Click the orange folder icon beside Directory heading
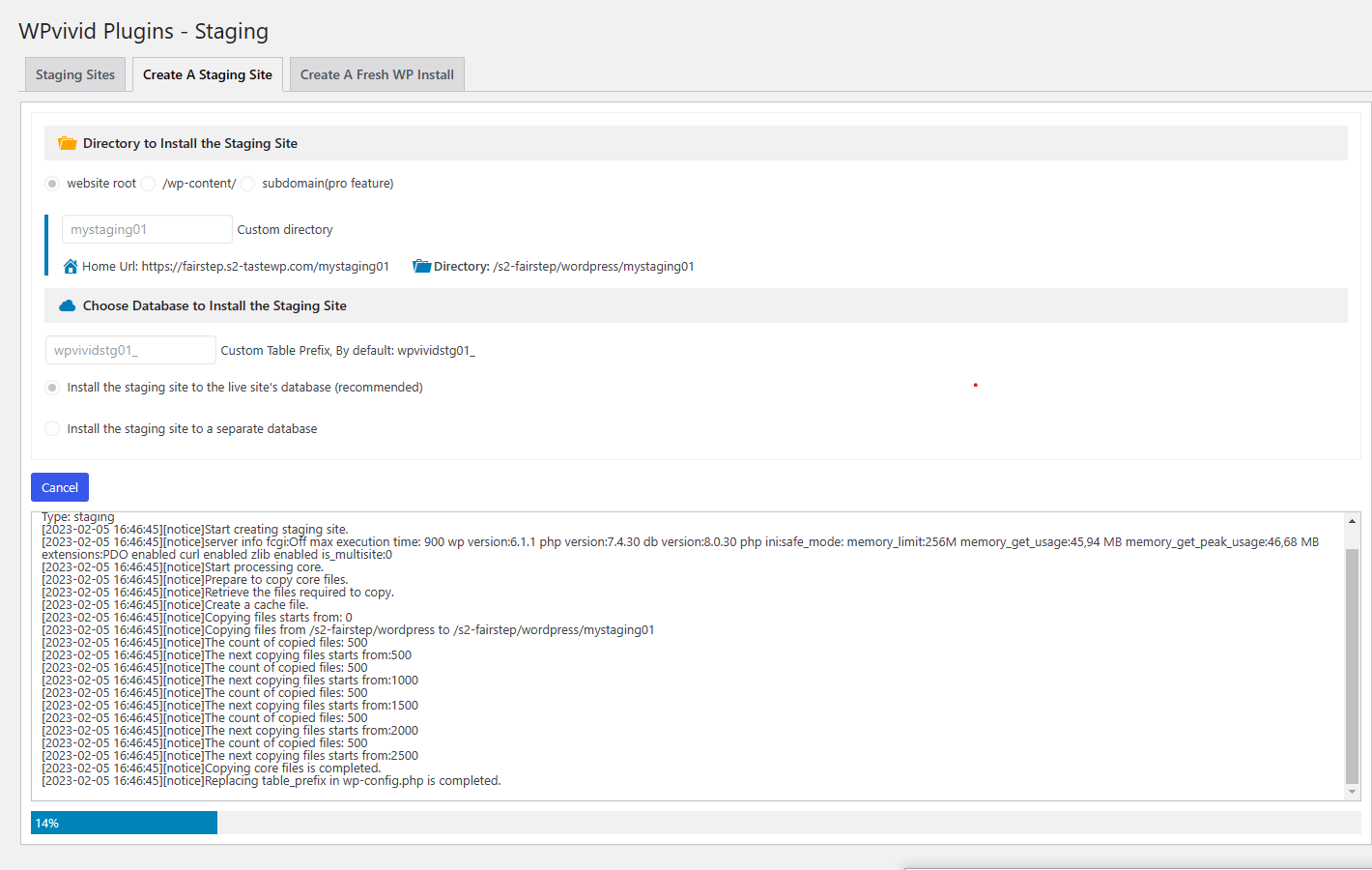Image resolution: width=1372 pixels, height=870 pixels. click(68, 143)
